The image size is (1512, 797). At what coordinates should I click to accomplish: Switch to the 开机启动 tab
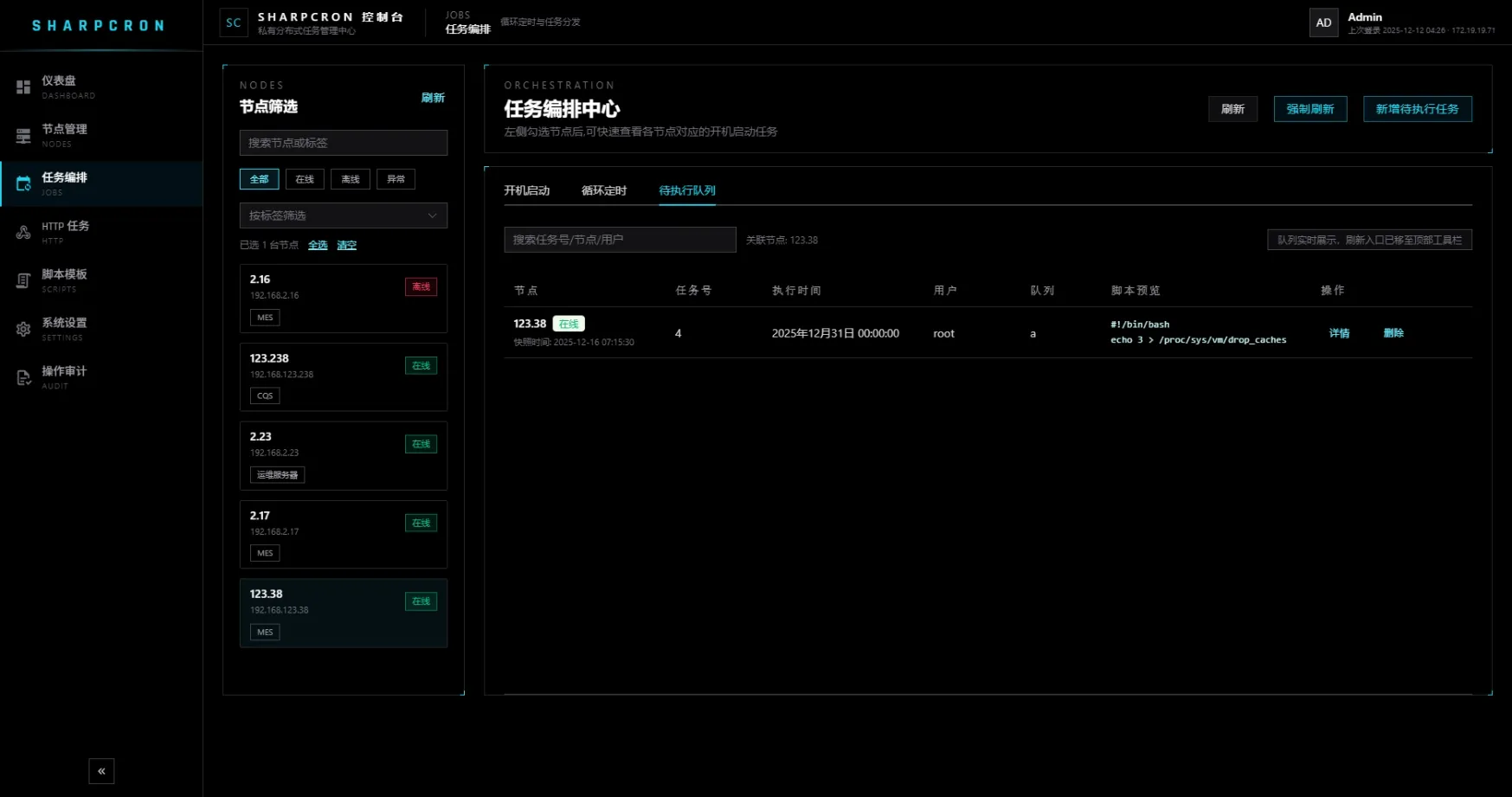click(x=526, y=190)
